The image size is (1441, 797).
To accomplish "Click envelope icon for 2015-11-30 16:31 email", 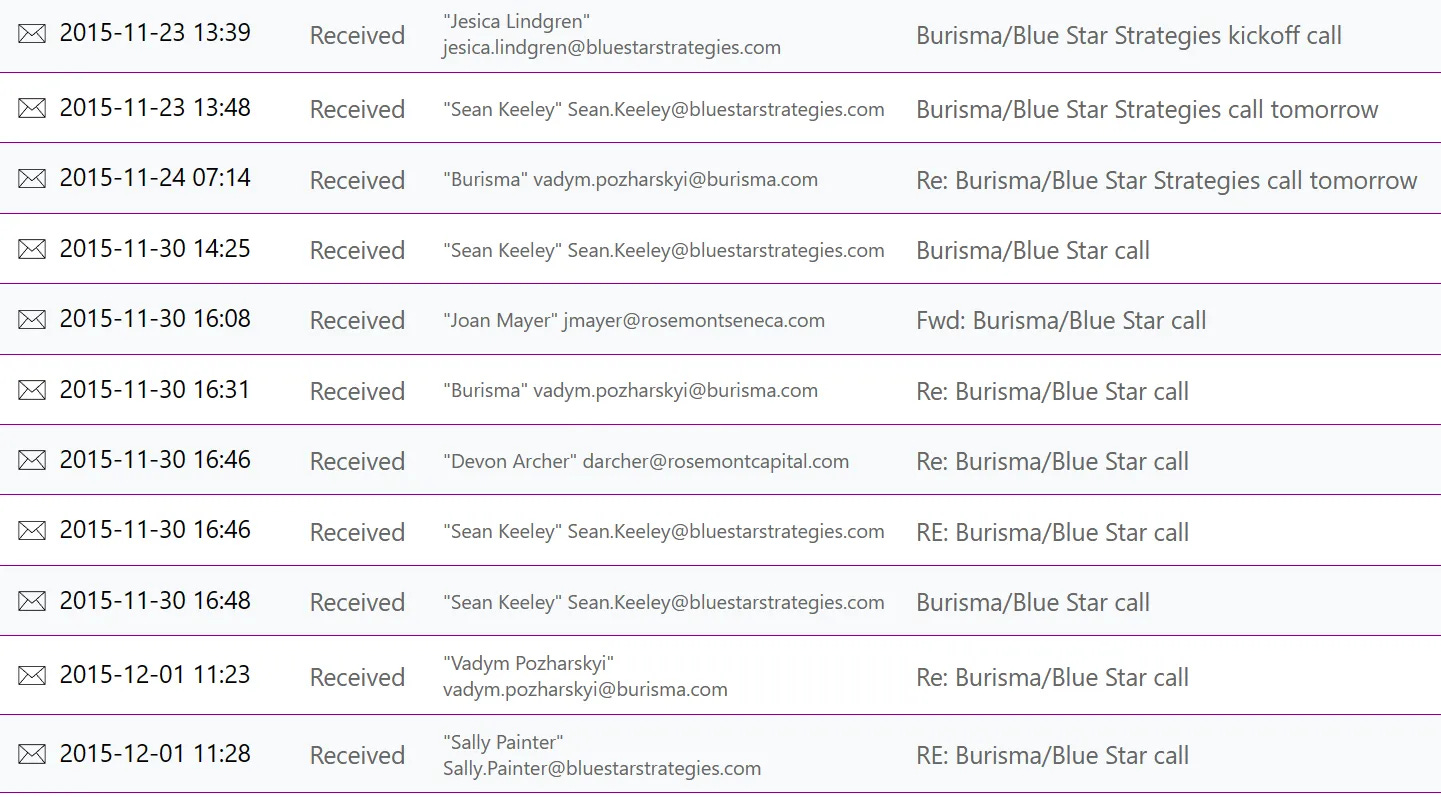I will pyautogui.click(x=32, y=390).
